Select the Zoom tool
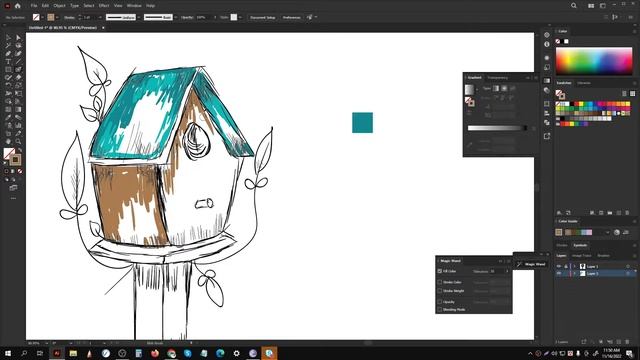 click(18, 141)
